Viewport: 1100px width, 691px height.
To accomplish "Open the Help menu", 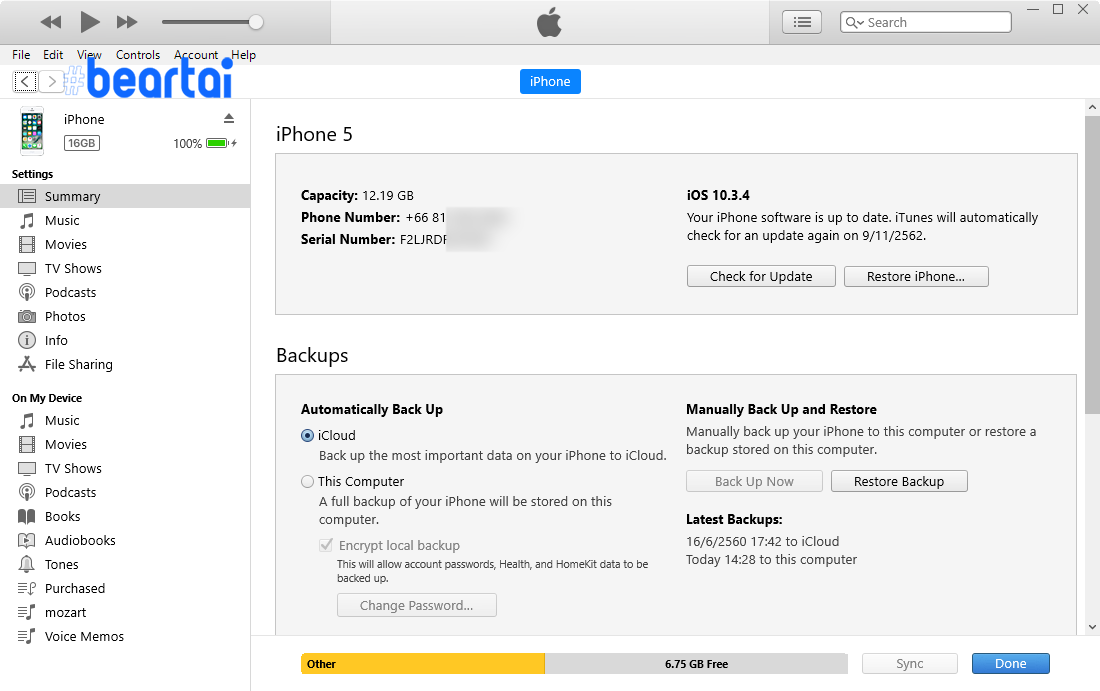I will [x=243, y=55].
